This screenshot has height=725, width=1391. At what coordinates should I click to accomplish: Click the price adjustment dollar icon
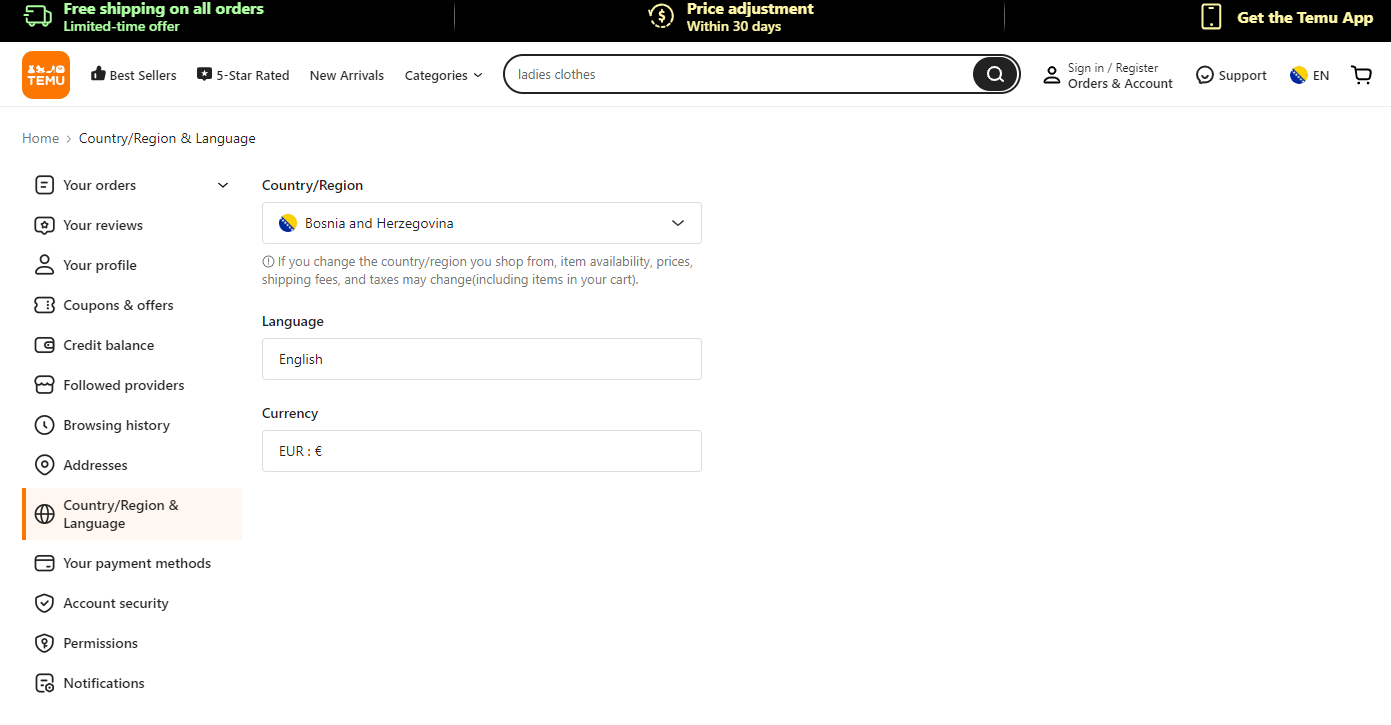pyautogui.click(x=661, y=16)
